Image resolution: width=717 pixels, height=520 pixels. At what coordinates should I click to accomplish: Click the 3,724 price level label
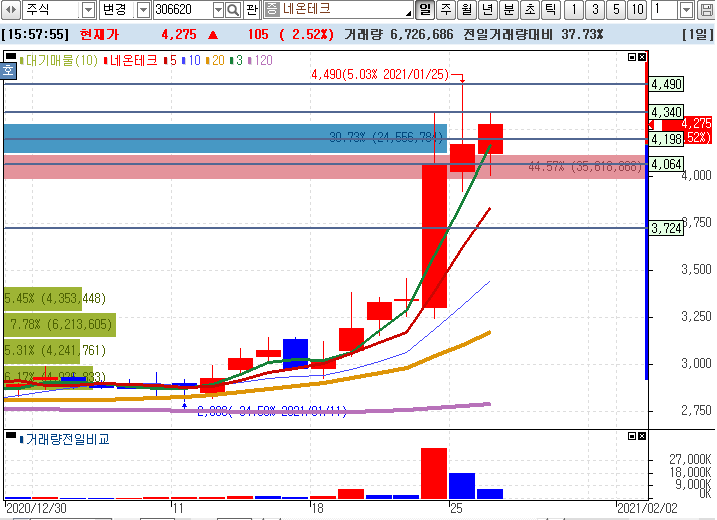(x=666, y=228)
